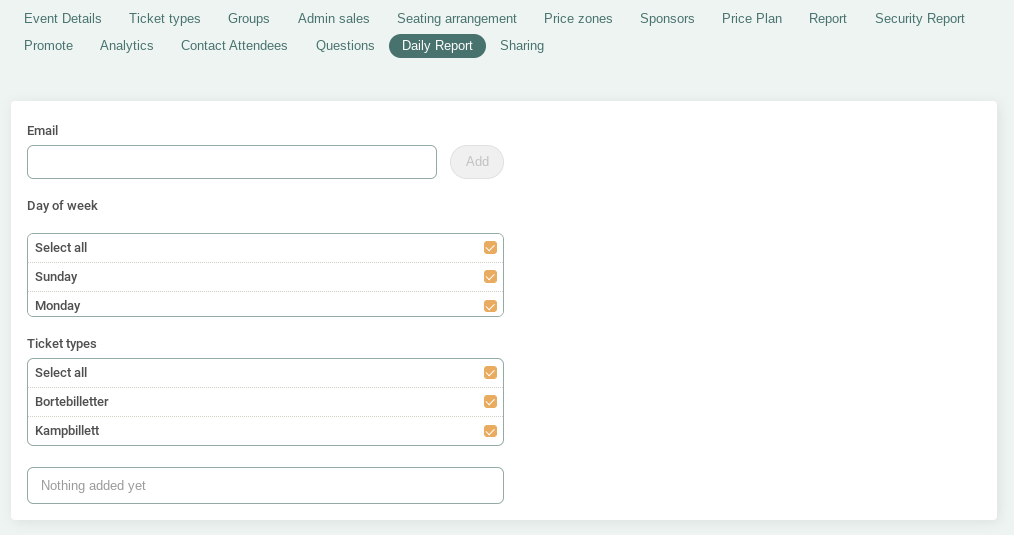Open the Price zones tab
Screen dimensions: 1014x535
click(x=578, y=19)
